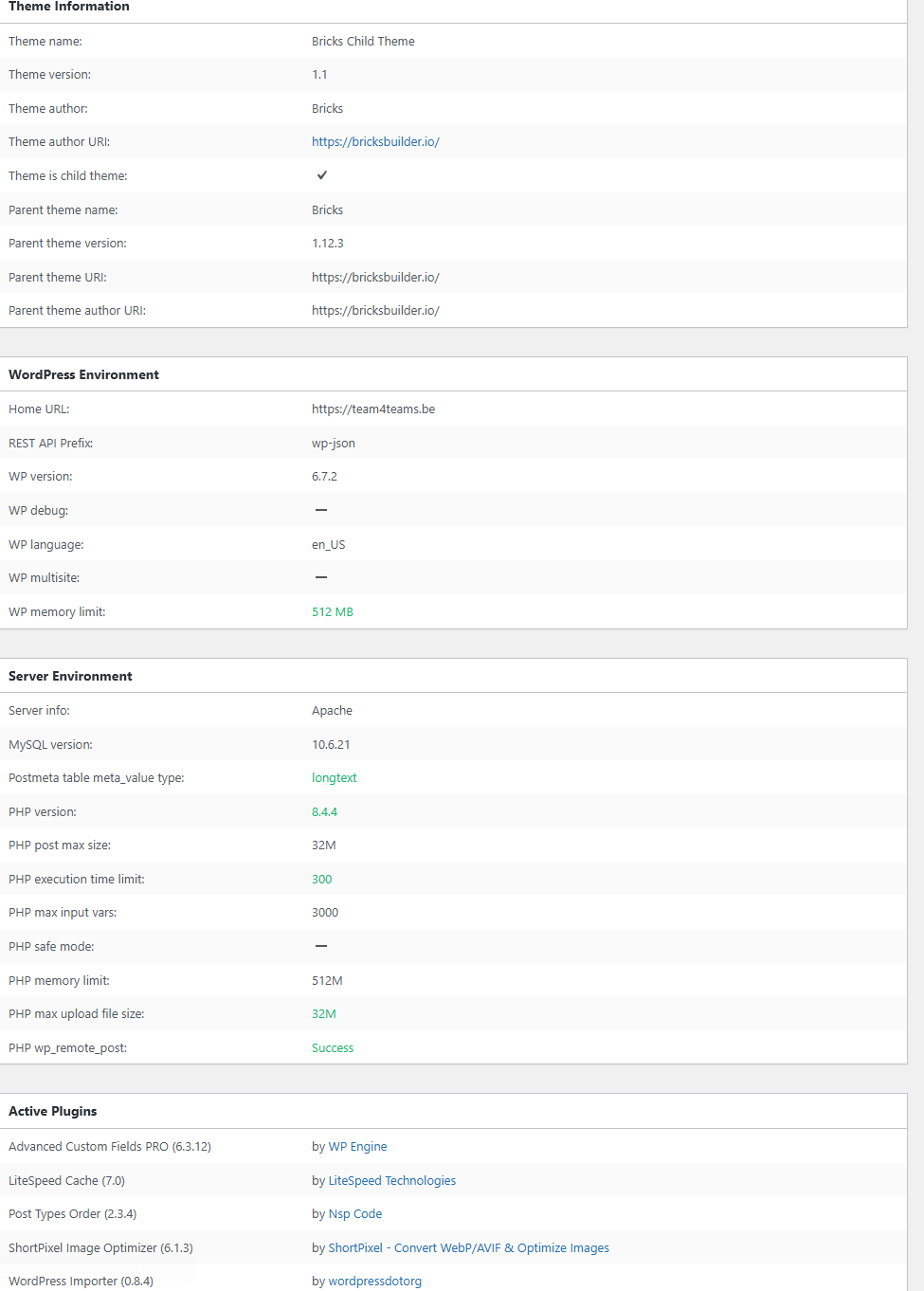Click the 'LiteSpeed Cache (7.0)' plugin name
This screenshot has height=1291, width=924.
[x=66, y=1181]
